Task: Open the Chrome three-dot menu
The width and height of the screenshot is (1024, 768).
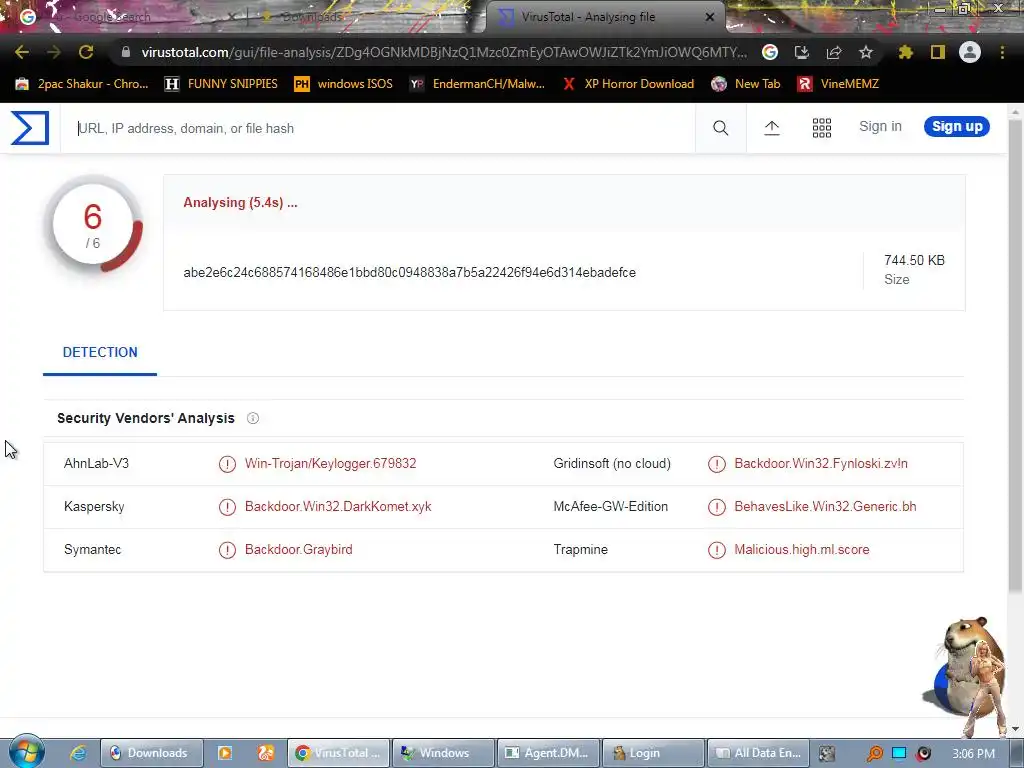Action: click(x=1002, y=52)
